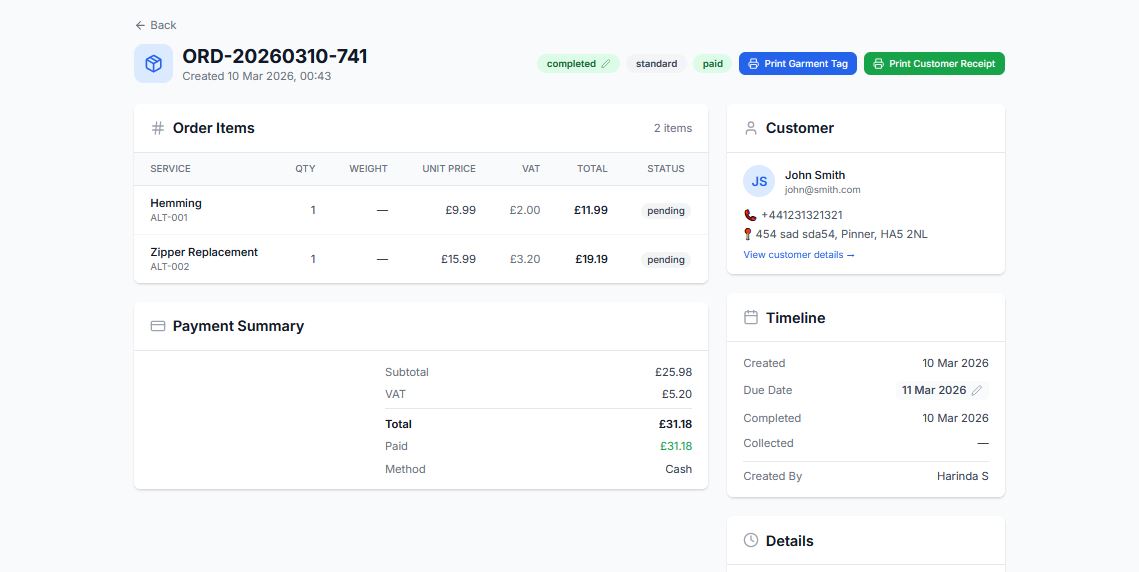This screenshot has height=572, width=1139.
Task: Click the address 454 sad sda54, Pinner
Action: coord(841,234)
